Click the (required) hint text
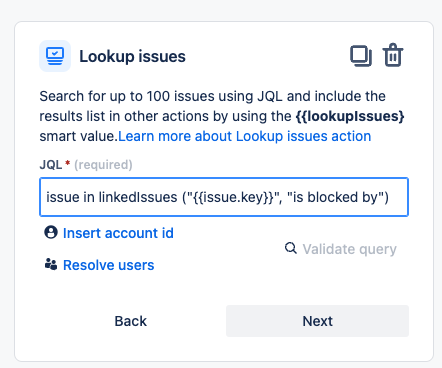 tap(103, 165)
